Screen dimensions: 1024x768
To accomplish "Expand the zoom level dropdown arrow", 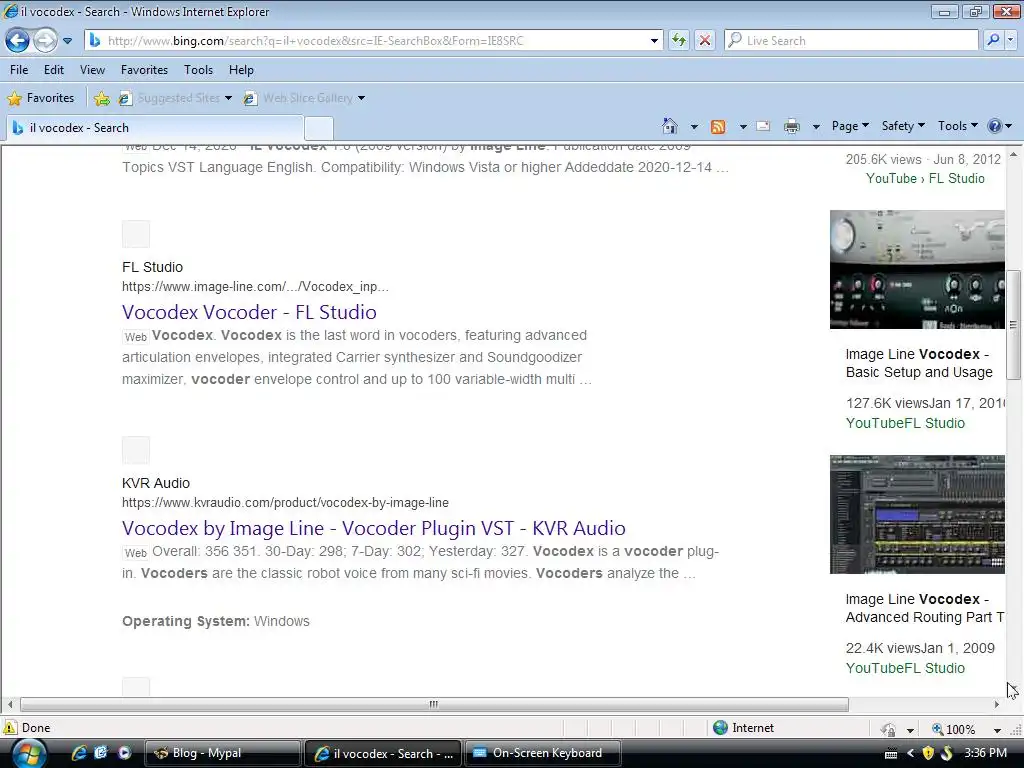I will point(997,729).
